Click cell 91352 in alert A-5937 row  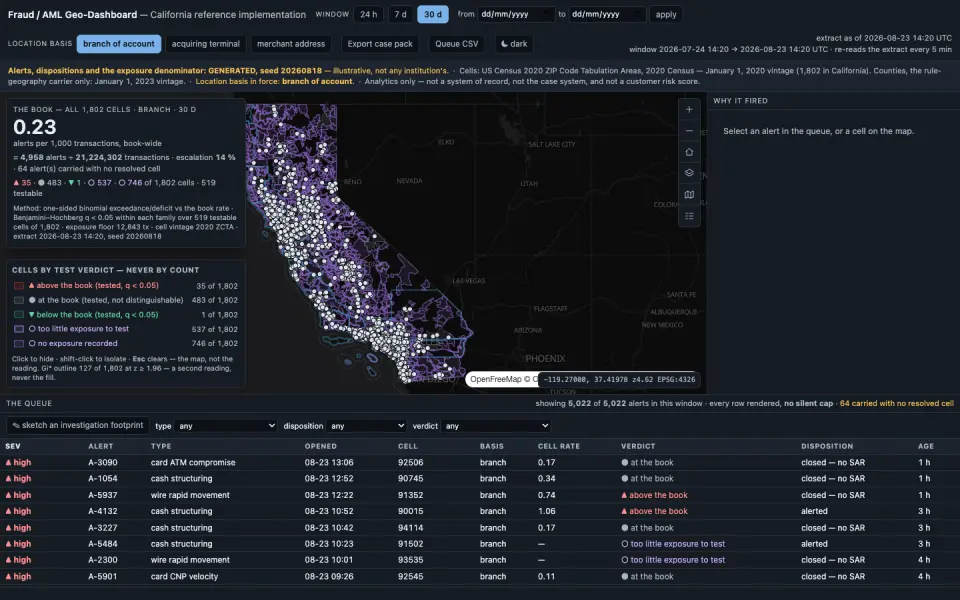tap(410, 495)
